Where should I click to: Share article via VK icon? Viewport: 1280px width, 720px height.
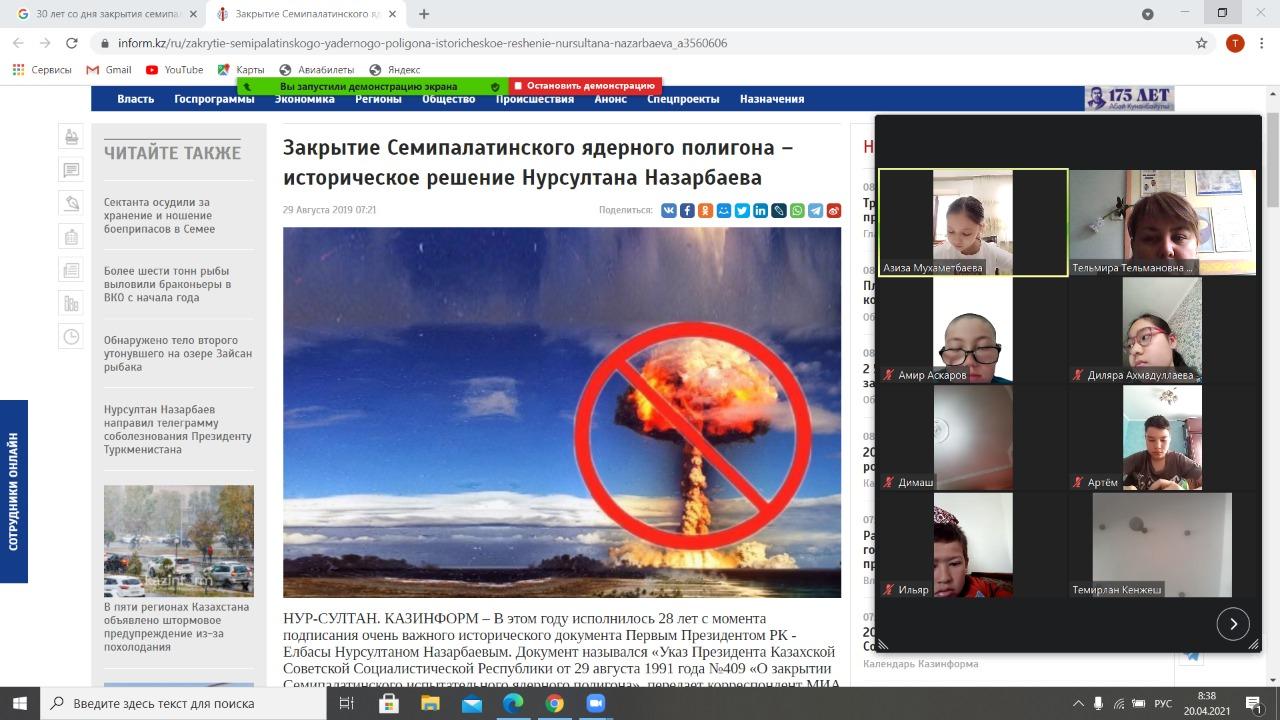click(670, 211)
